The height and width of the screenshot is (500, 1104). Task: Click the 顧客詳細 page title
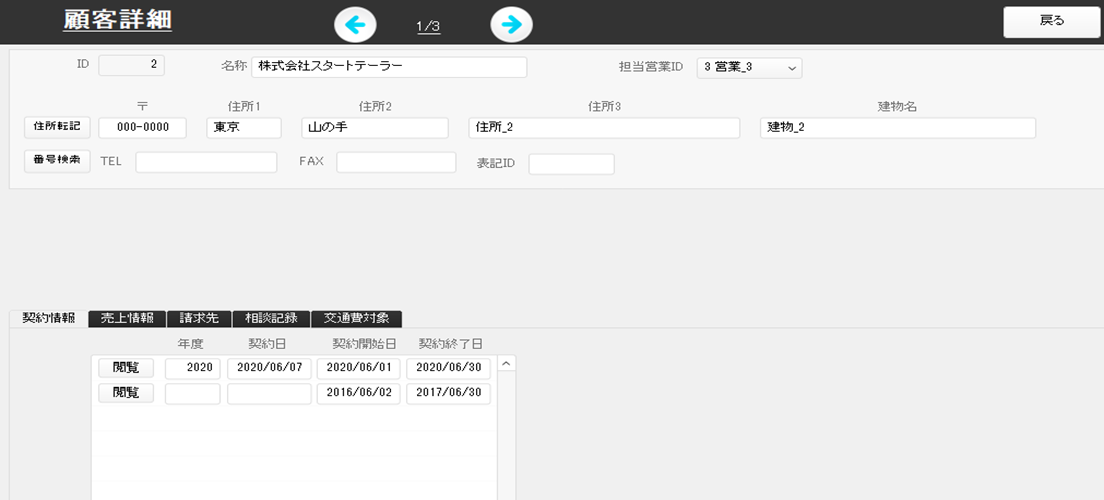118,20
